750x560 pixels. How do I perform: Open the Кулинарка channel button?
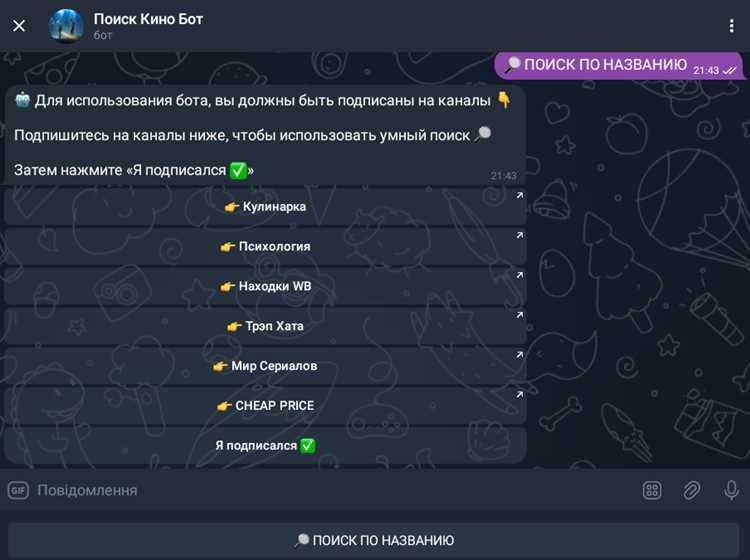coord(265,207)
